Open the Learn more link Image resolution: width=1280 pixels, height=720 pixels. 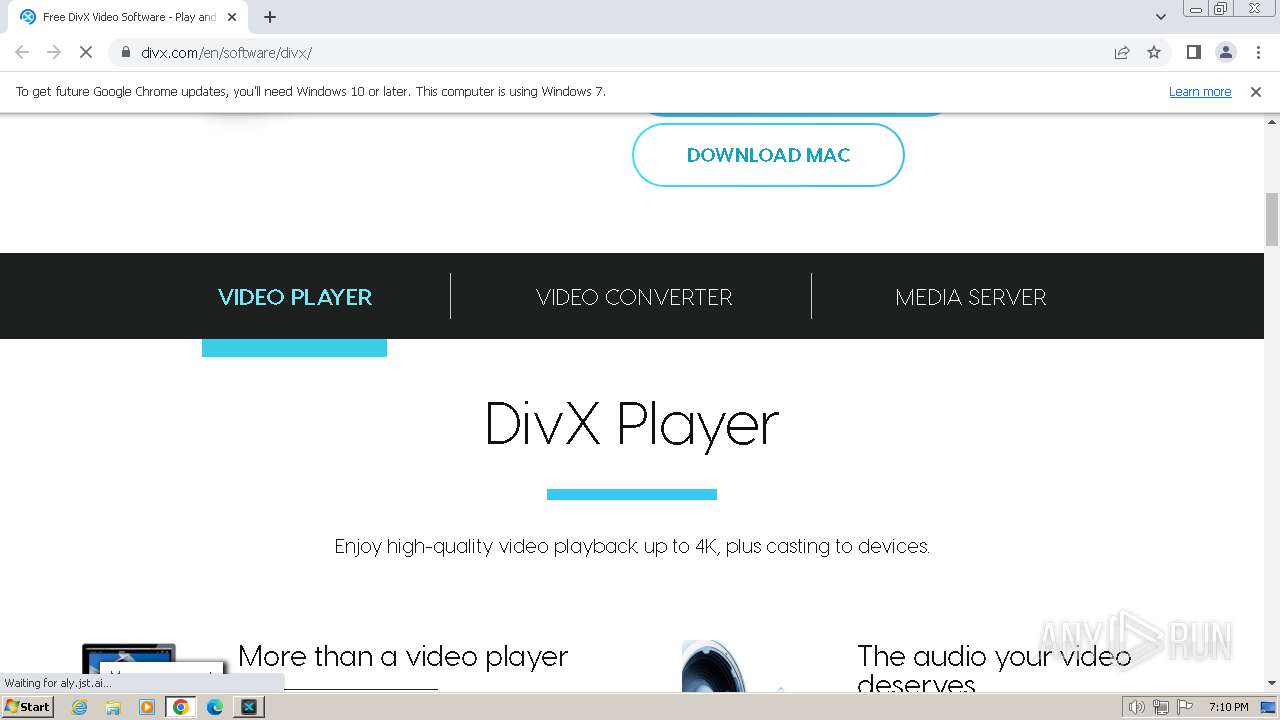click(x=1200, y=91)
